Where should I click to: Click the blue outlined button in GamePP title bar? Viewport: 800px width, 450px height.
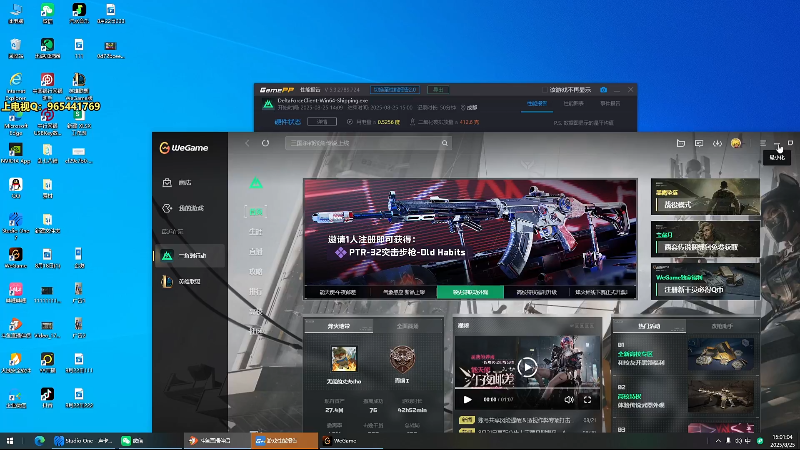[395, 90]
